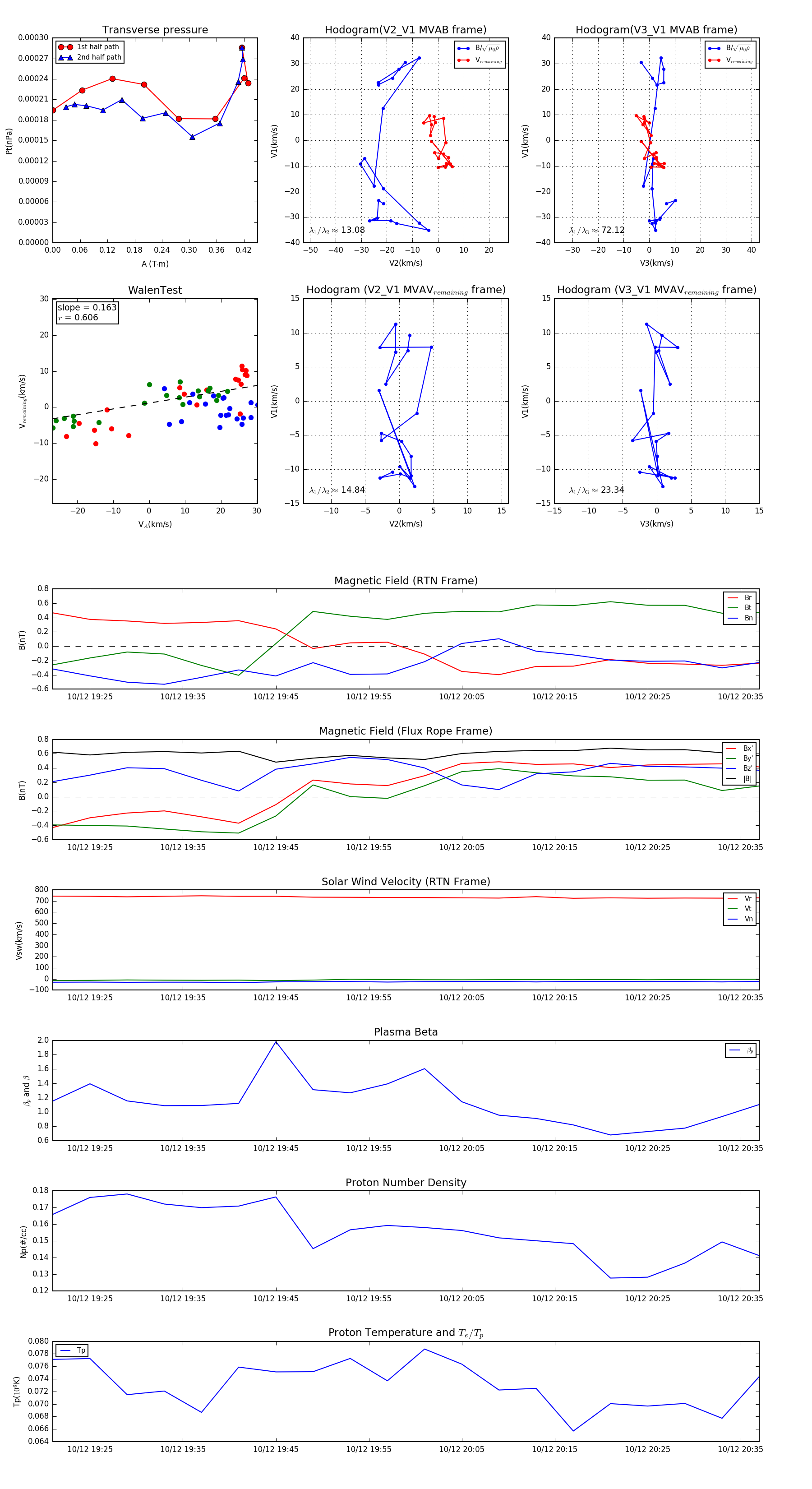Click the "Tp(10^6K)" y-axis label
This screenshot has height=1489, width=812.
pyautogui.click(x=17, y=1392)
